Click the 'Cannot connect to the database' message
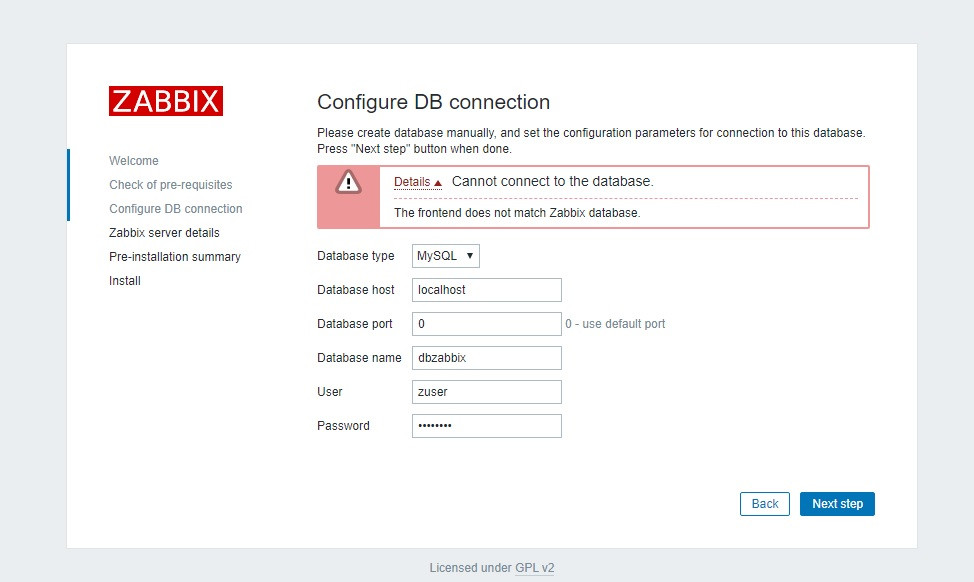This screenshot has height=582, width=974. [552, 181]
